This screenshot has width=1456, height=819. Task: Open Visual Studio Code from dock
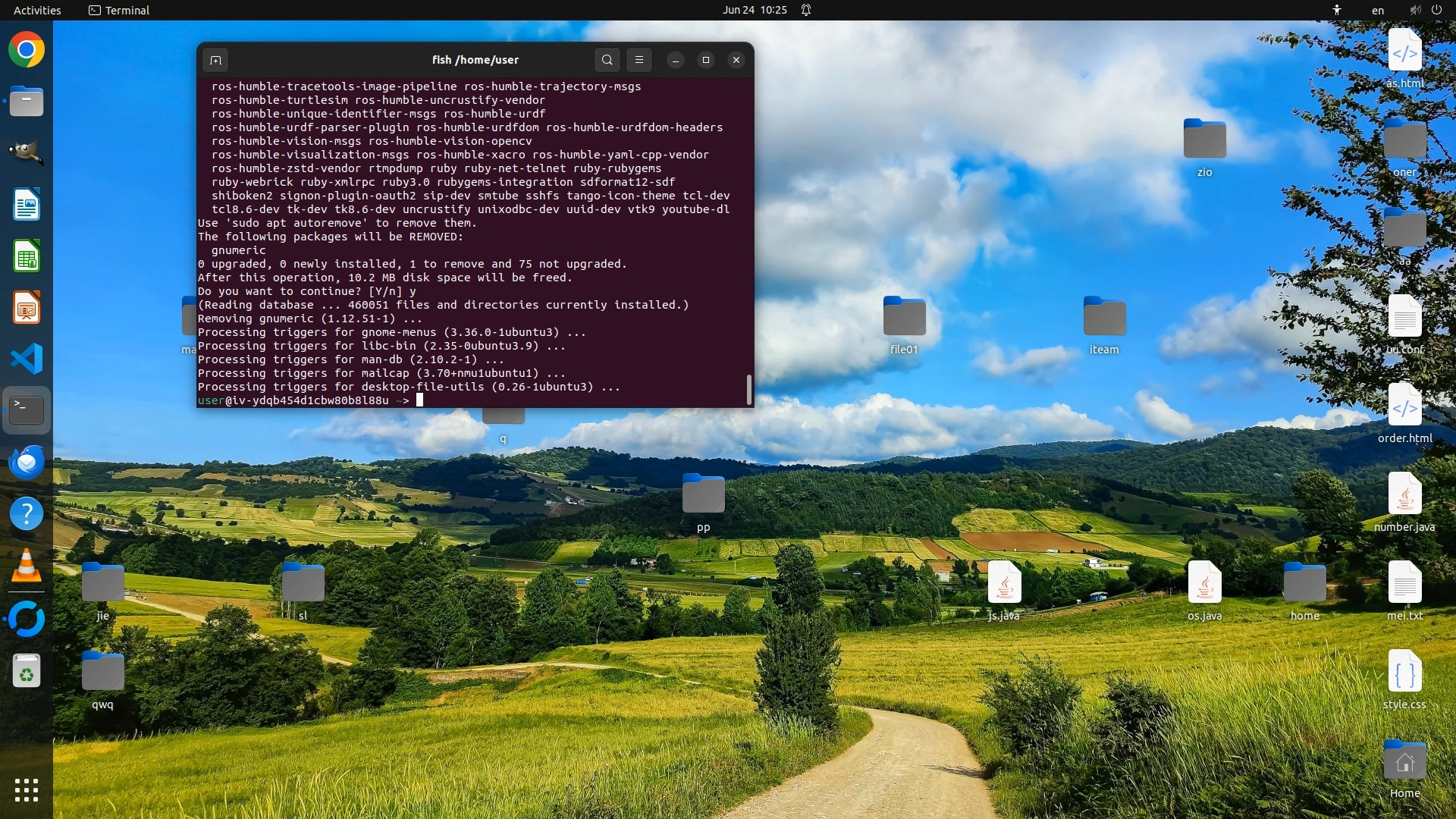click(x=27, y=359)
